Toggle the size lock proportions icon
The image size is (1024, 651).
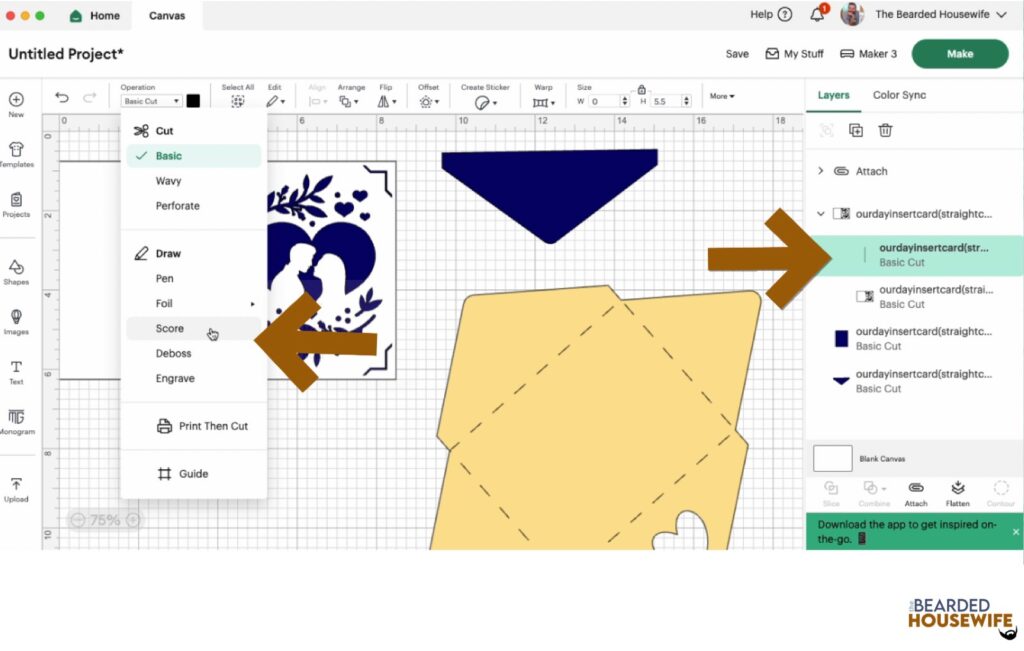tap(641, 90)
